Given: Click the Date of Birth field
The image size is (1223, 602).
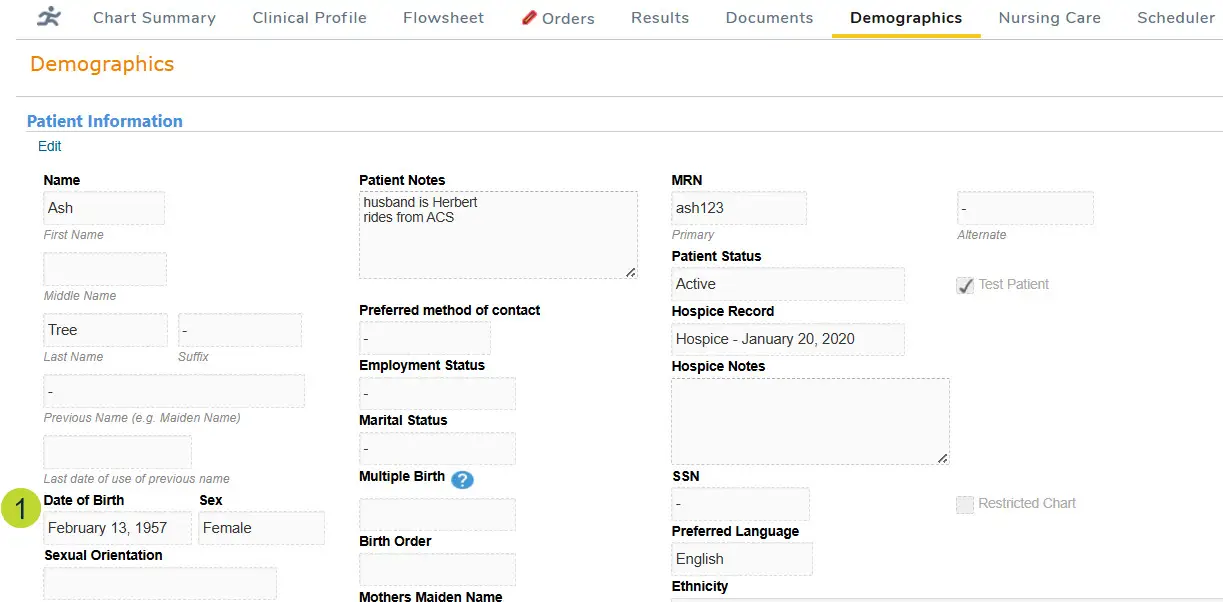Looking at the screenshot, I should pos(117,528).
